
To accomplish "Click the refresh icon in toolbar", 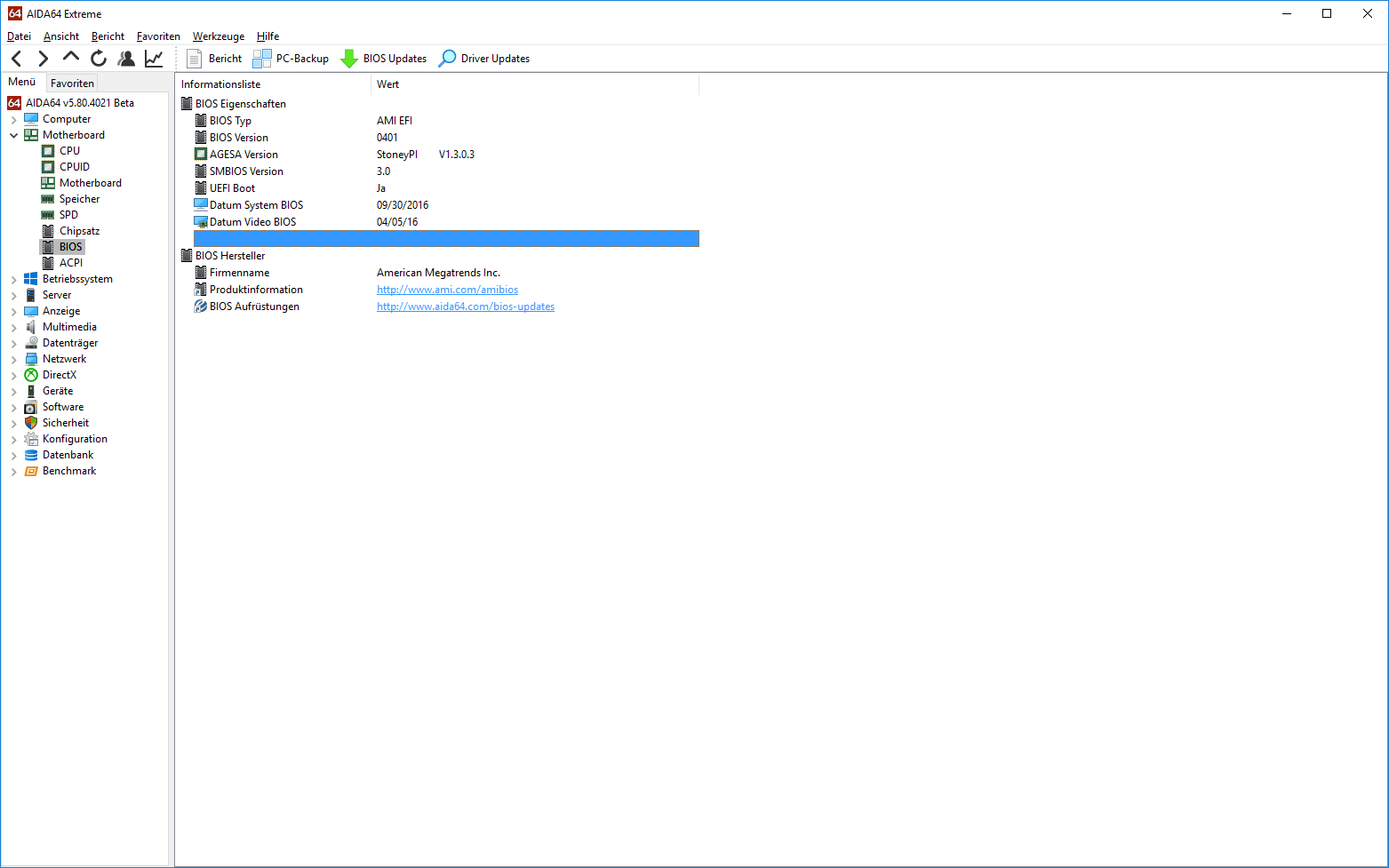I will 99,59.
